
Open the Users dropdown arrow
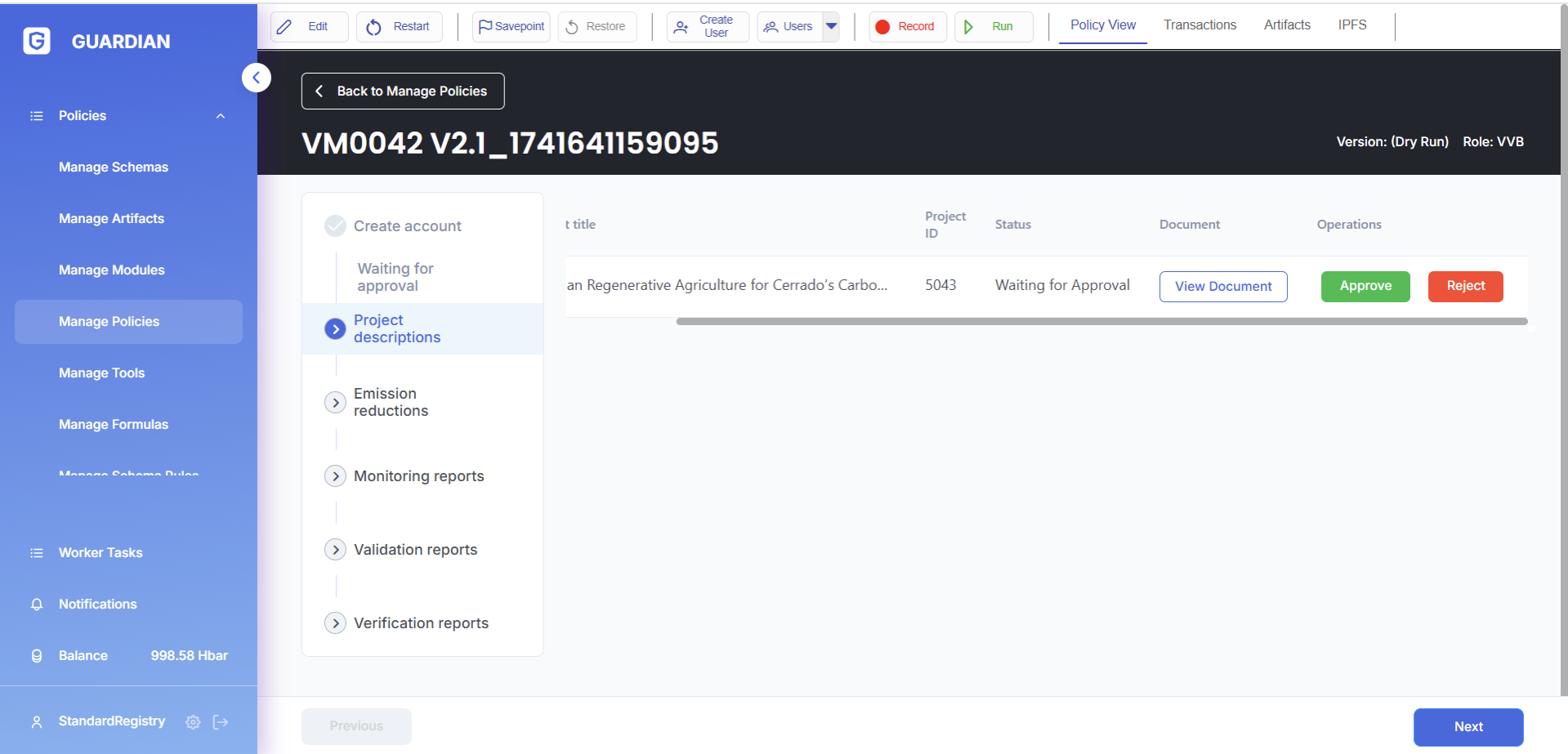(831, 26)
